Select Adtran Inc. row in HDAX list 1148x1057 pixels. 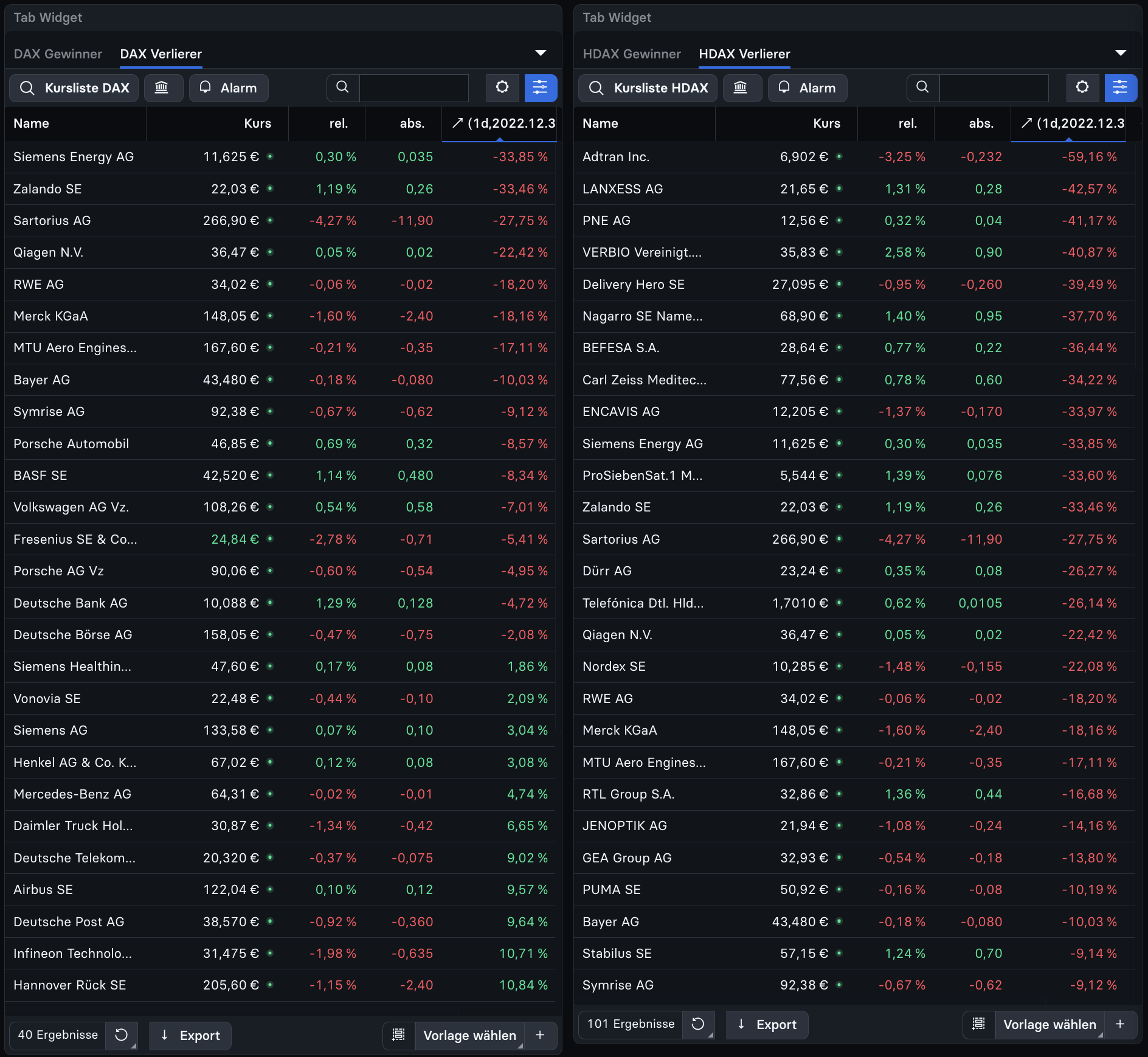point(854,157)
